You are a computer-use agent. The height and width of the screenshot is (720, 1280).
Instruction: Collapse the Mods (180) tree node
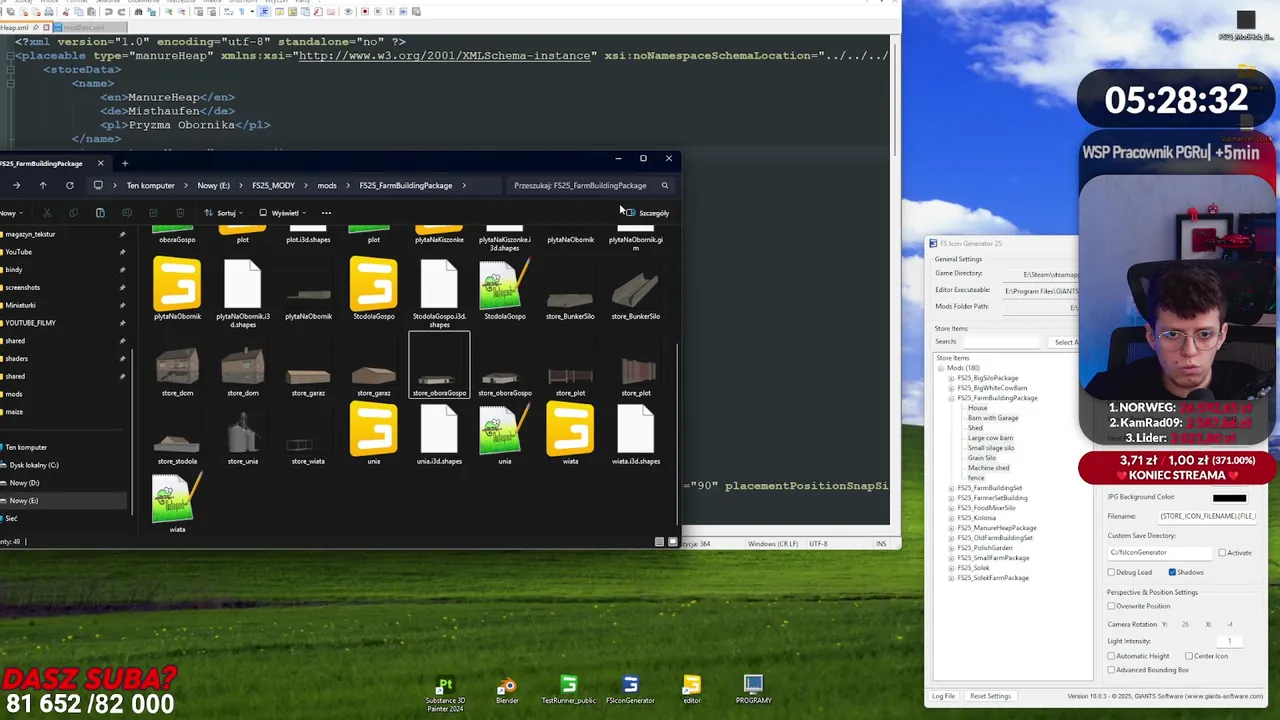[941, 368]
